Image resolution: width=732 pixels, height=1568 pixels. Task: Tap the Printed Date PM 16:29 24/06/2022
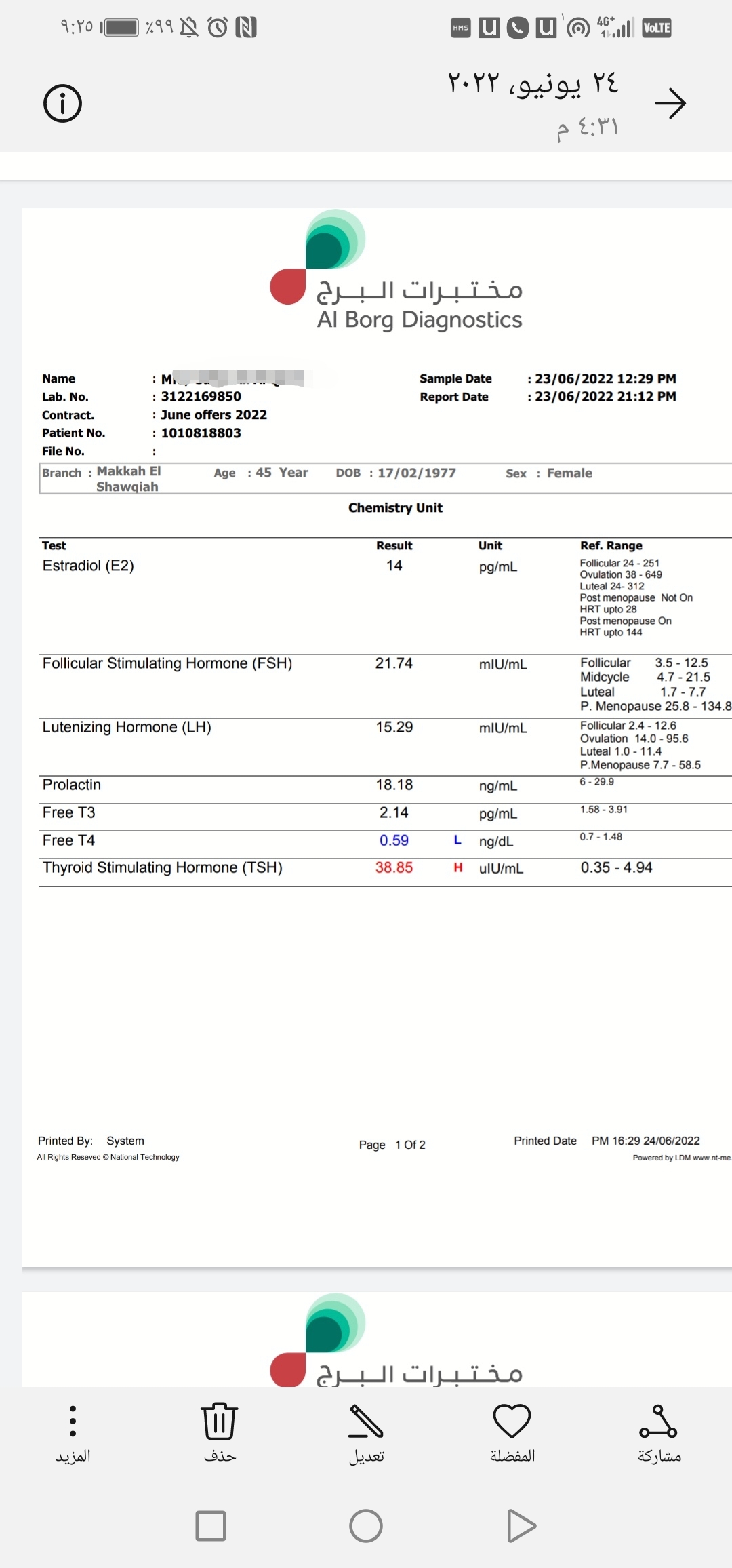645,1141
